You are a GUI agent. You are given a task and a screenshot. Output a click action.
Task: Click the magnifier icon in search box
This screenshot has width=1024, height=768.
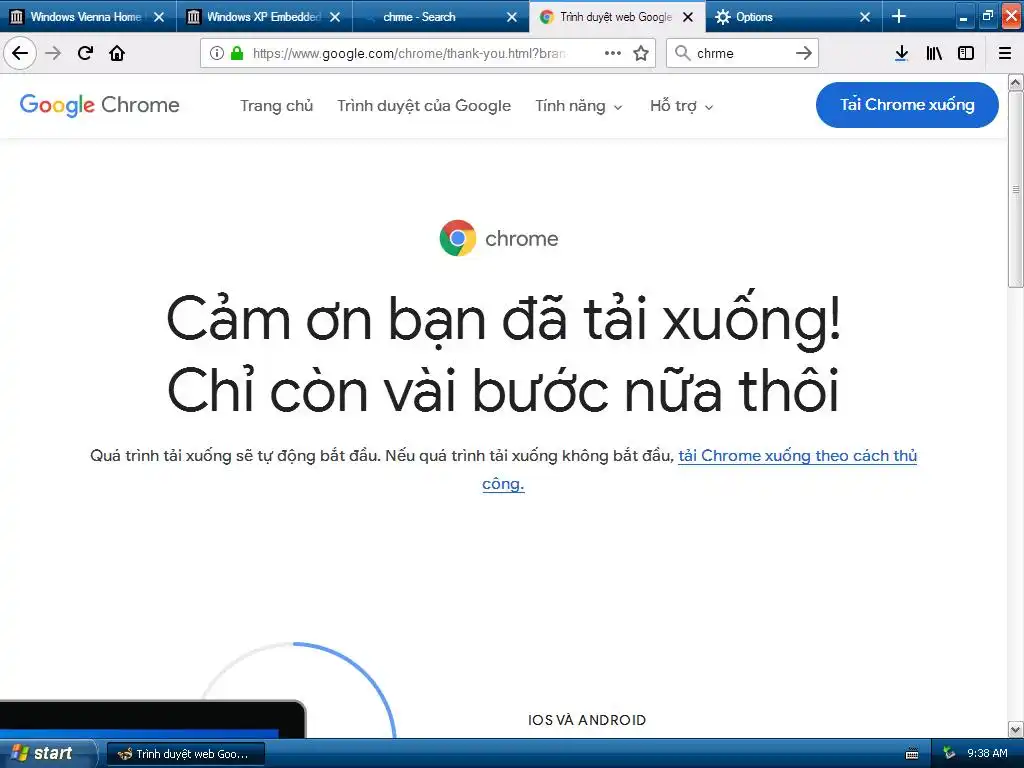pos(682,53)
